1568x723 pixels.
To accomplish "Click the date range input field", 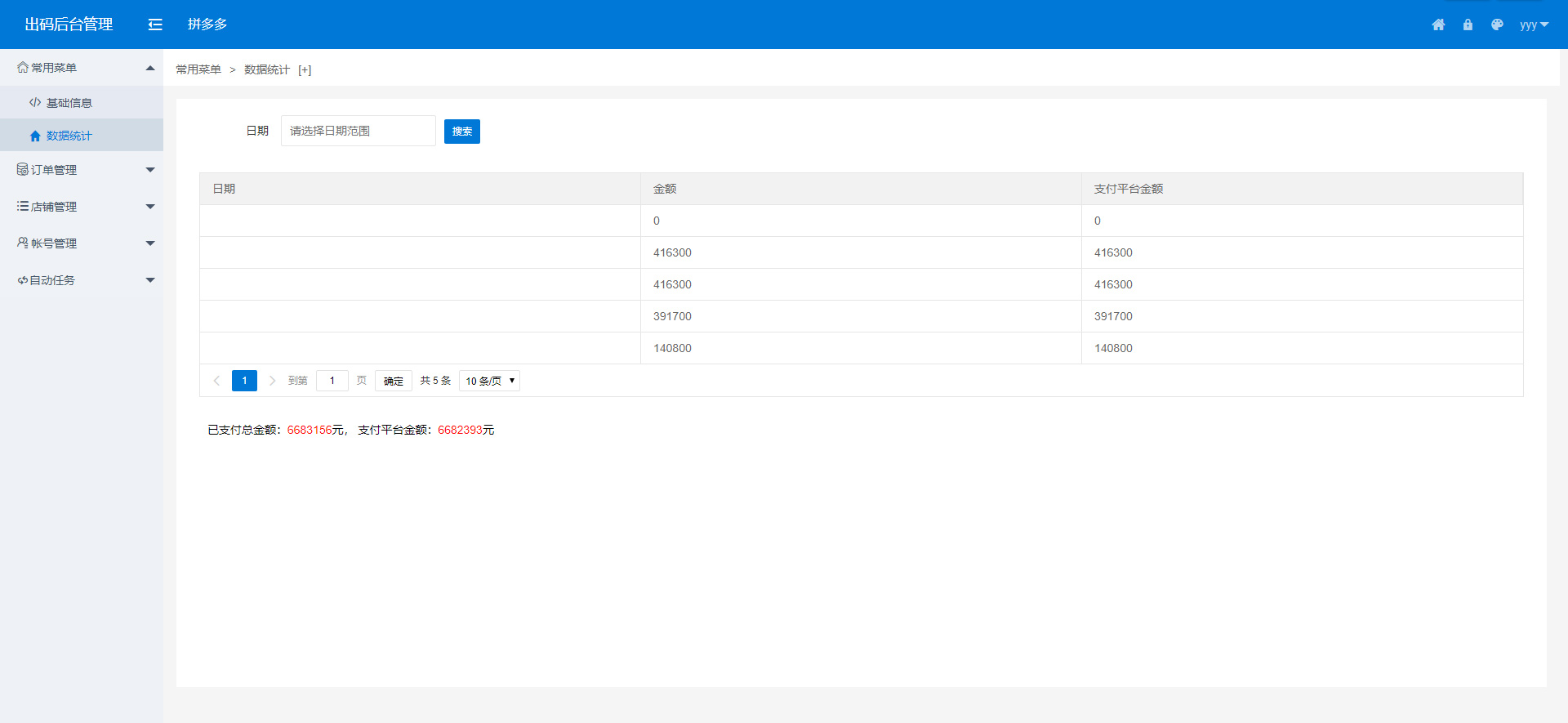I will tap(358, 131).
